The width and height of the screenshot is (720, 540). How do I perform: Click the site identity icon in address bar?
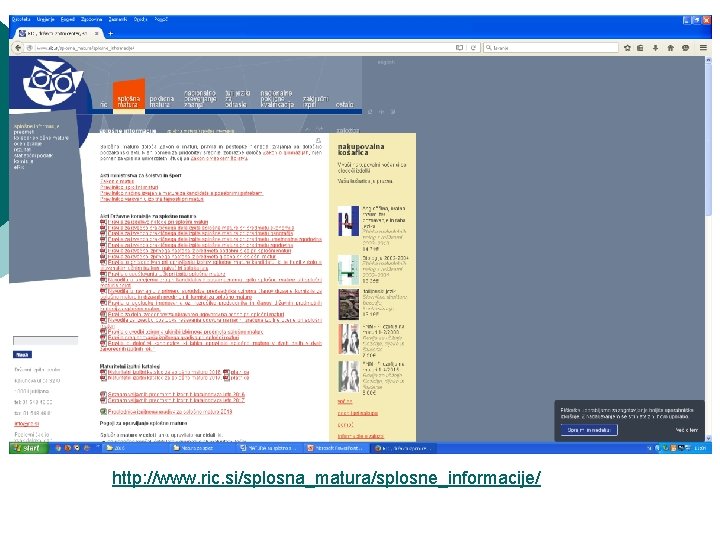click(29, 48)
